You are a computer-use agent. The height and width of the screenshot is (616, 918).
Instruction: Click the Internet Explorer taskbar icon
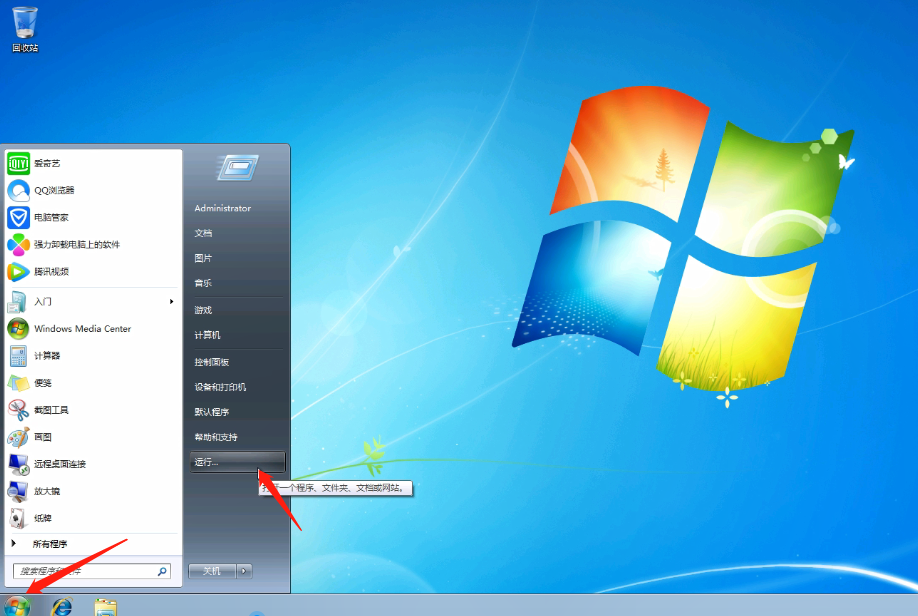[x=62, y=606]
